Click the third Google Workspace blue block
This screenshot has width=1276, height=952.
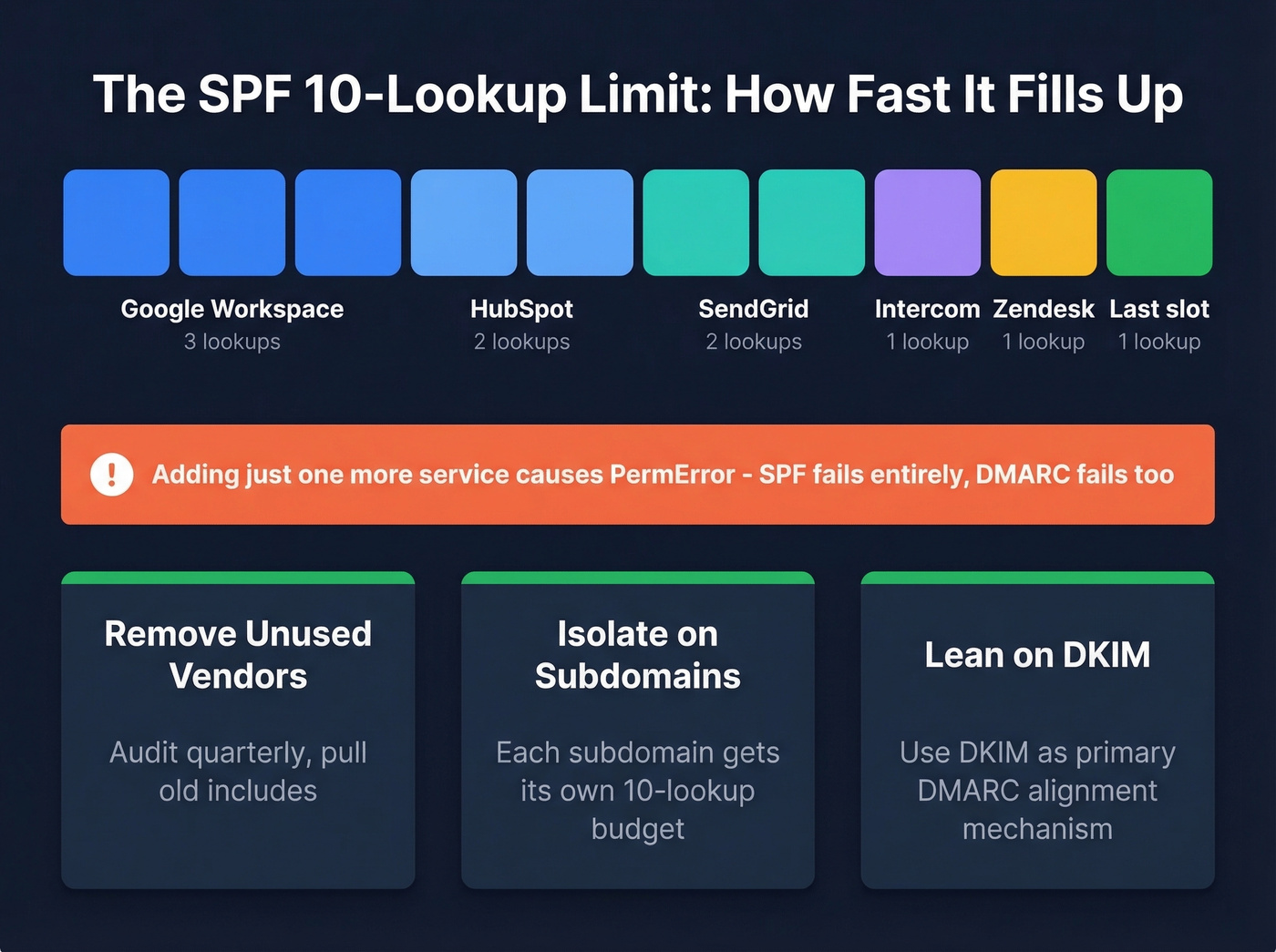tap(347, 221)
